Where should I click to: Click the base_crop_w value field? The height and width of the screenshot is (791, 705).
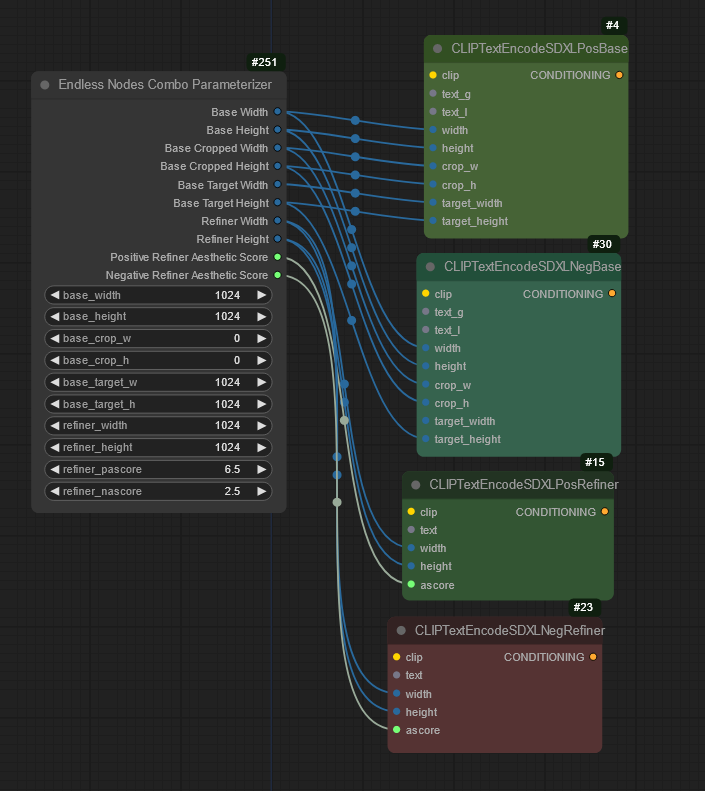(x=158, y=339)
